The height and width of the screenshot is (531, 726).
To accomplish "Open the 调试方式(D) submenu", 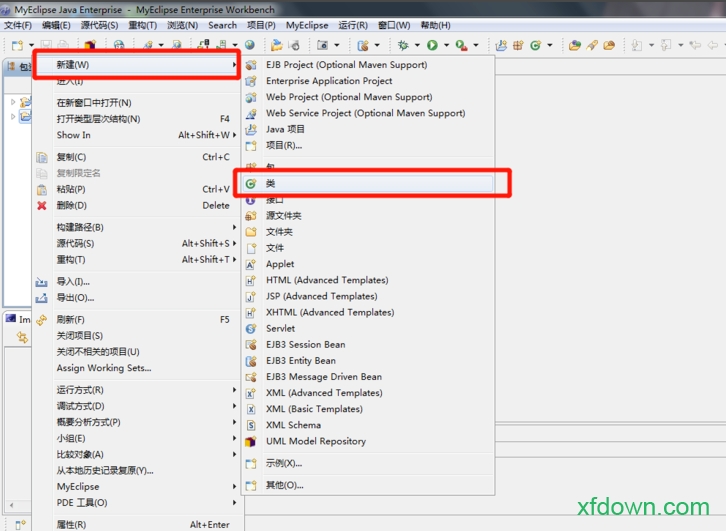I will pos(146,406).
